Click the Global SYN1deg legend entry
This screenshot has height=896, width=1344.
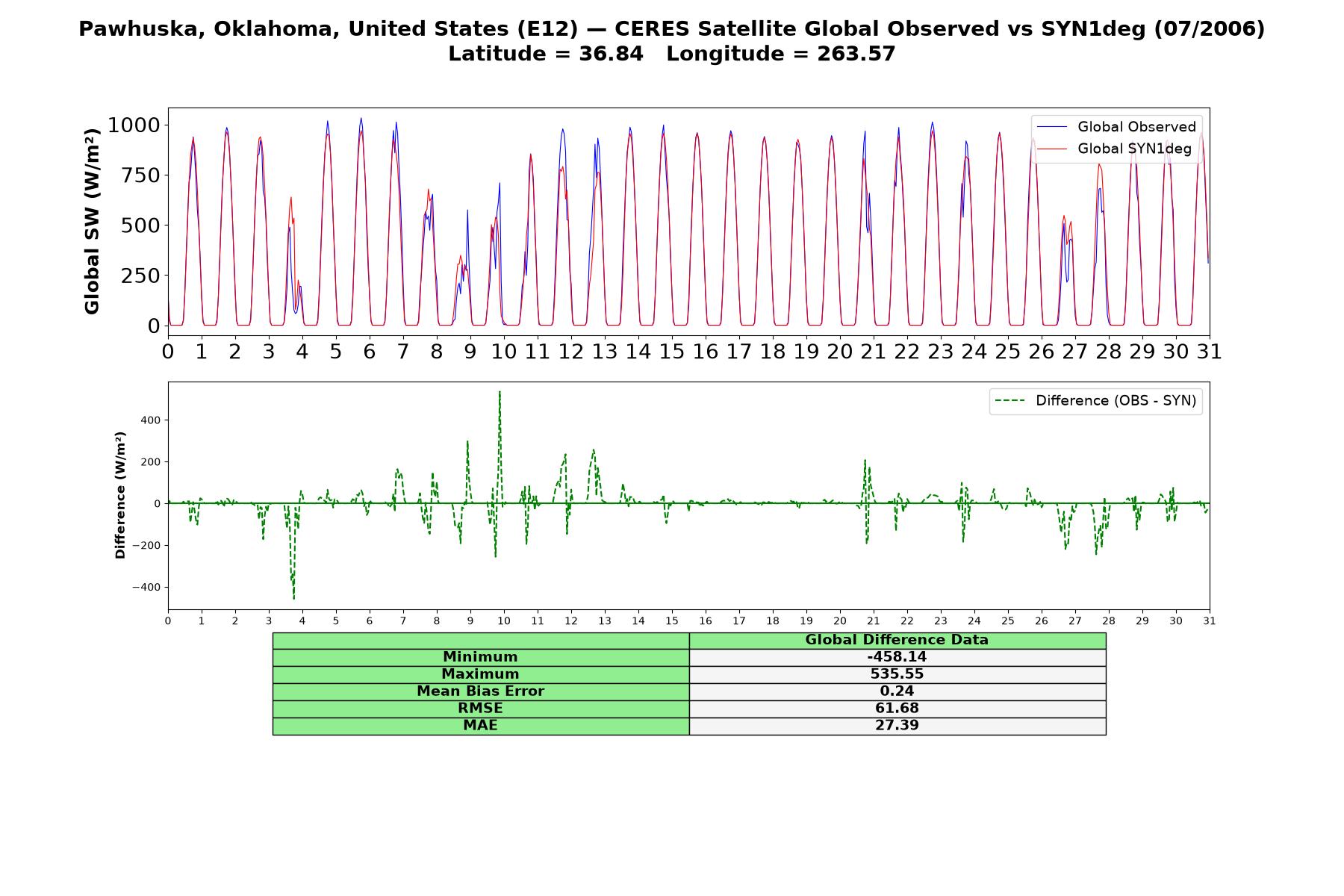pyautogui.click(x=1116, y=149)
